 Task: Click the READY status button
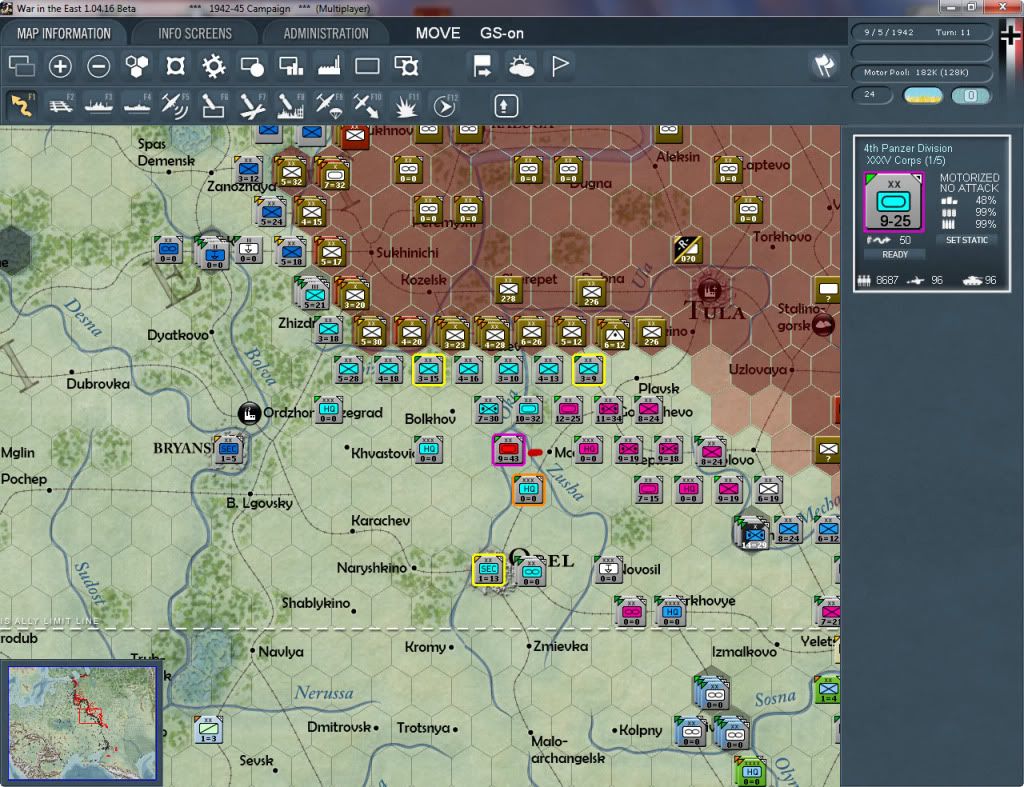pos(895,255)
